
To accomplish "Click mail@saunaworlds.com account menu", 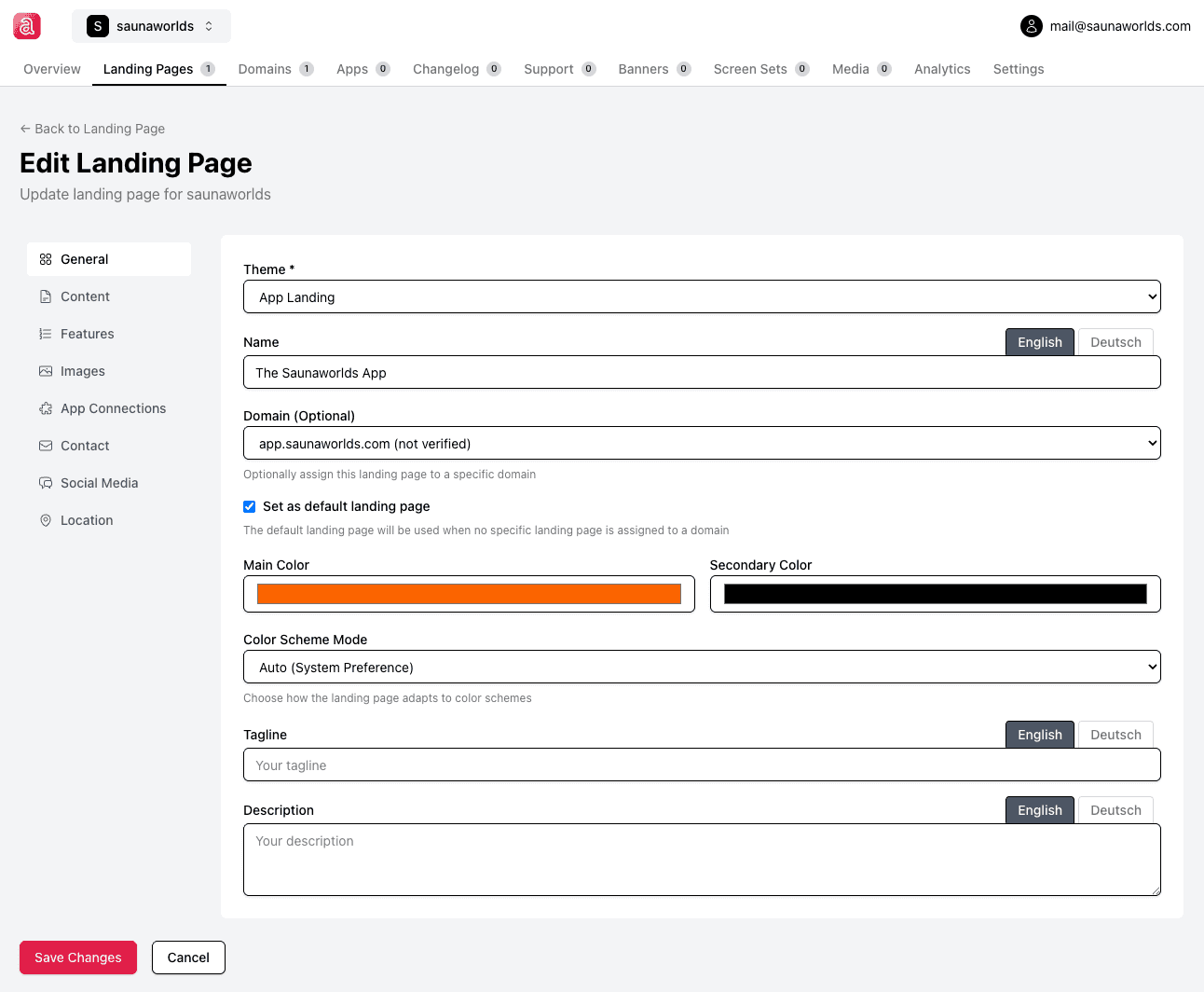I will point(1105,26).
